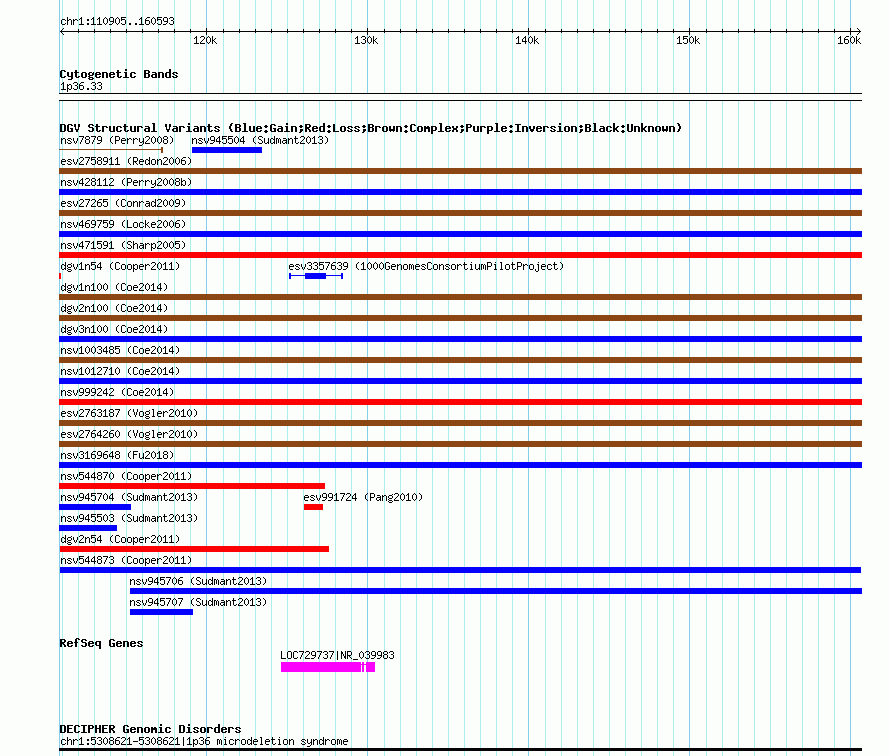This screenshot has height=756, width=890.
Task: Click the 120k ruler tick label
Action: click(x=205, y=40)
